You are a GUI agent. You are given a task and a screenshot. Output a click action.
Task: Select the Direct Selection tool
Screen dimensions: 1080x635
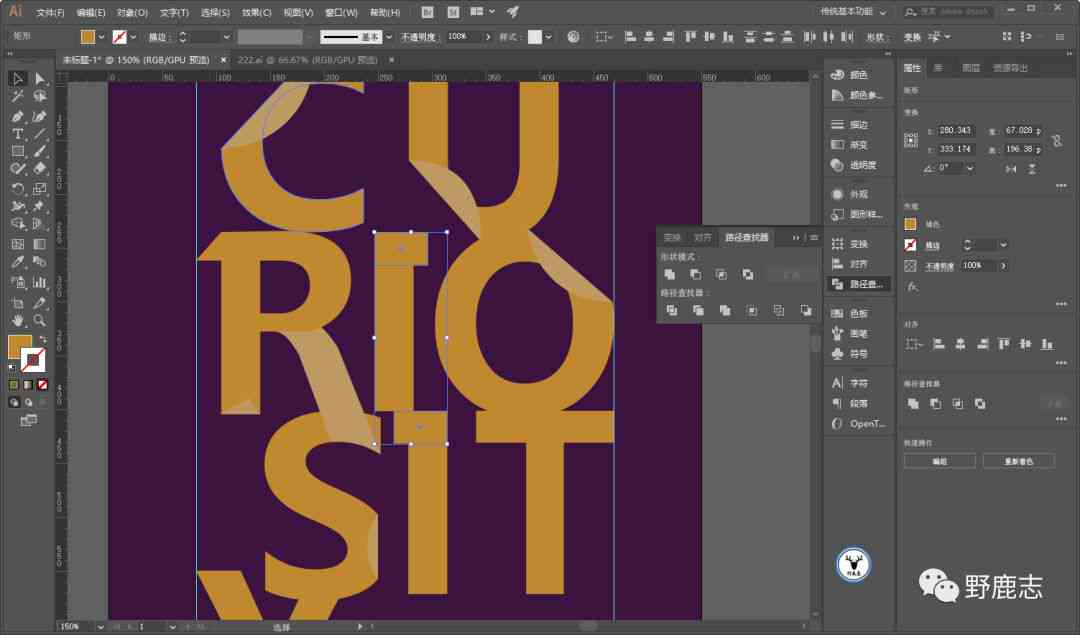(x=40, y=79)
